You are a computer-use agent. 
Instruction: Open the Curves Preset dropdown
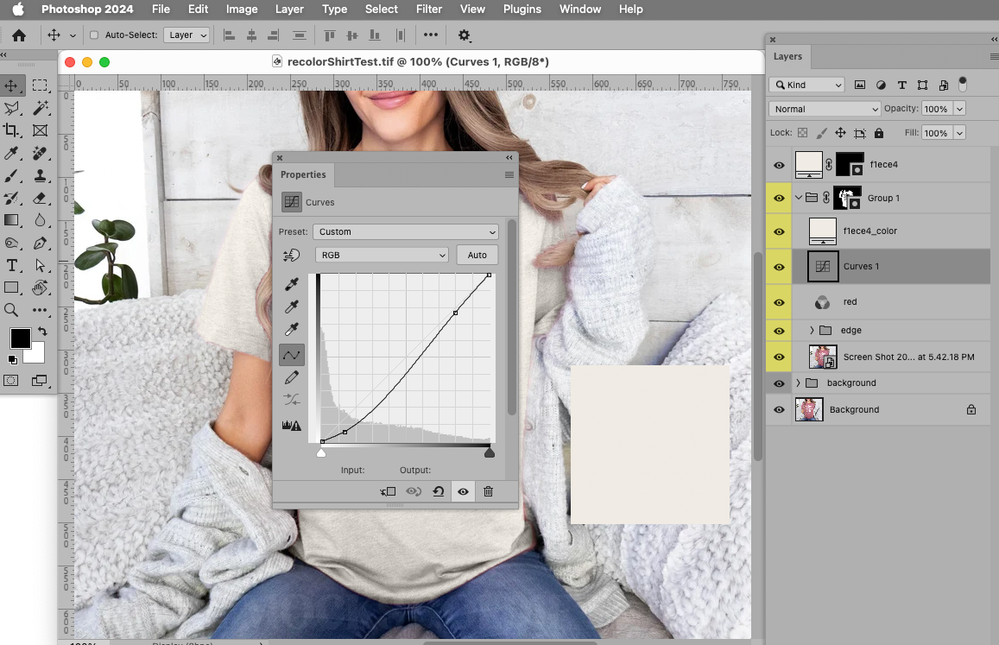pyautogui.click(x=405, y=231)
